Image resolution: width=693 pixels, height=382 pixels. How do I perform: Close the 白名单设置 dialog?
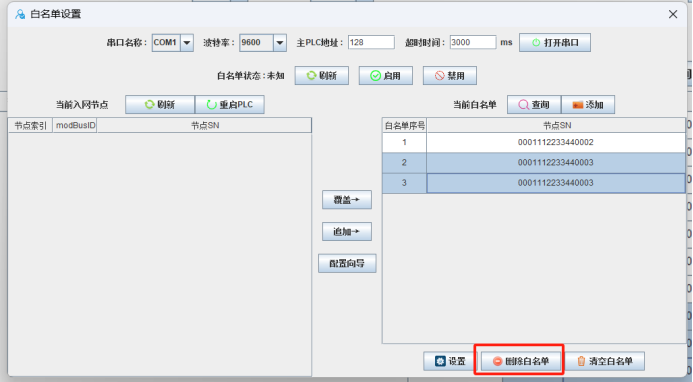pos(673,14)
